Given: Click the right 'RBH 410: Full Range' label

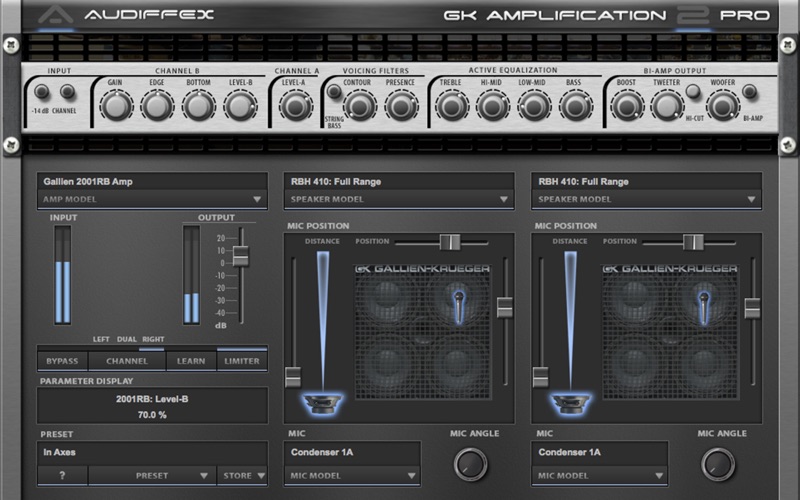Looking at the screenshot, I should point(583,182).
